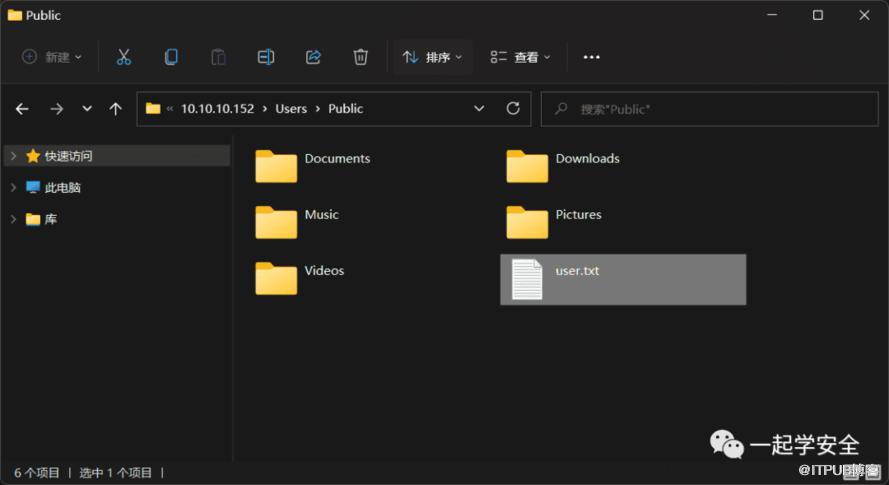Click the Share icon in toolbar
This screenshot has height=485, width=889.
coord(313,57)
